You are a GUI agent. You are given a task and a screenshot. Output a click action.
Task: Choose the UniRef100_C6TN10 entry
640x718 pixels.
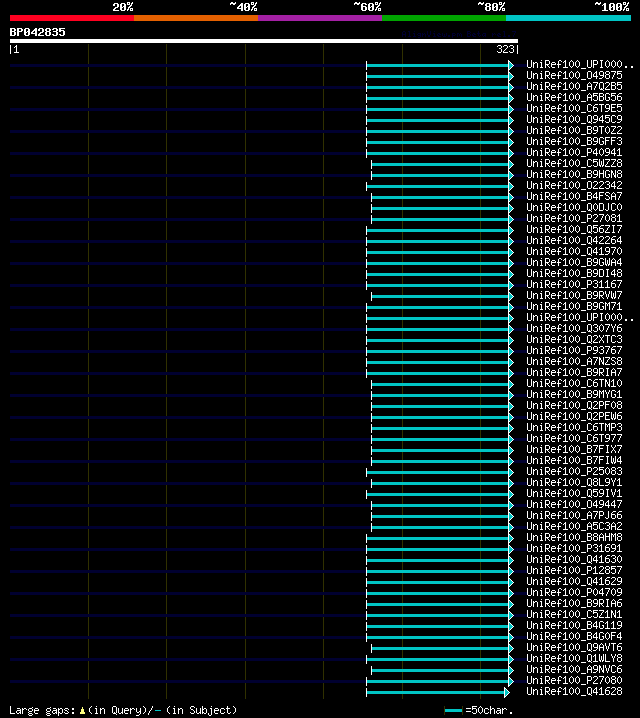[x=574, y=383]
